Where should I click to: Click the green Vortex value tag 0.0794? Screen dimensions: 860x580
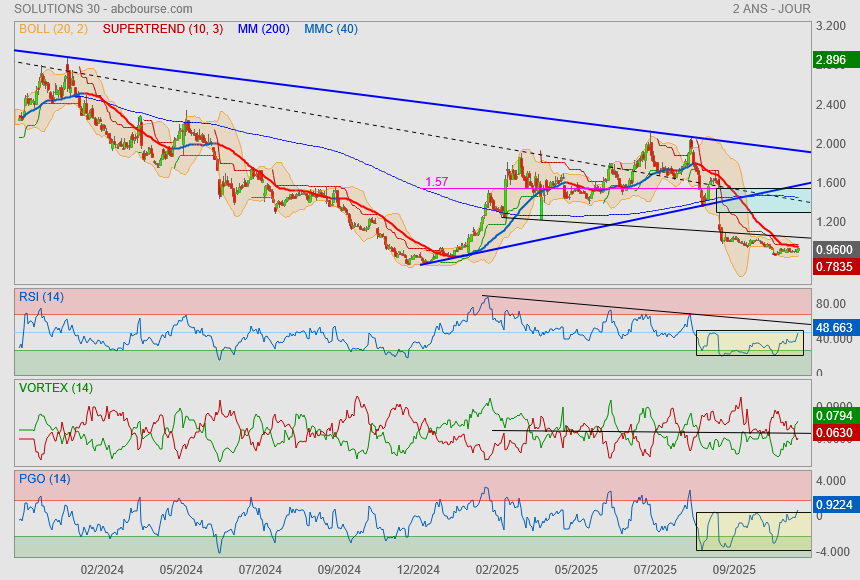click(833, 415)
